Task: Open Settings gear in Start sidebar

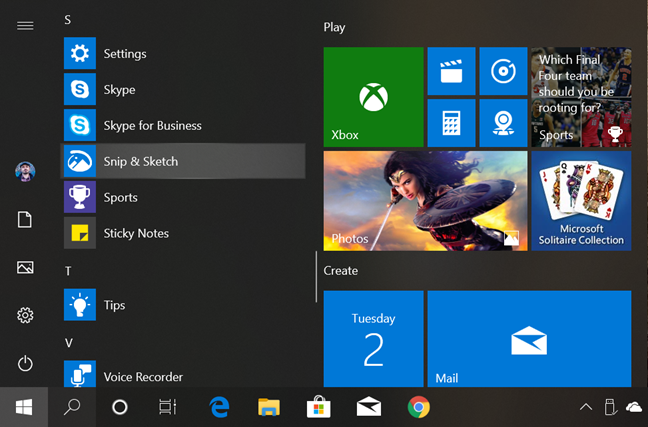Action: (x=25, y=316)
